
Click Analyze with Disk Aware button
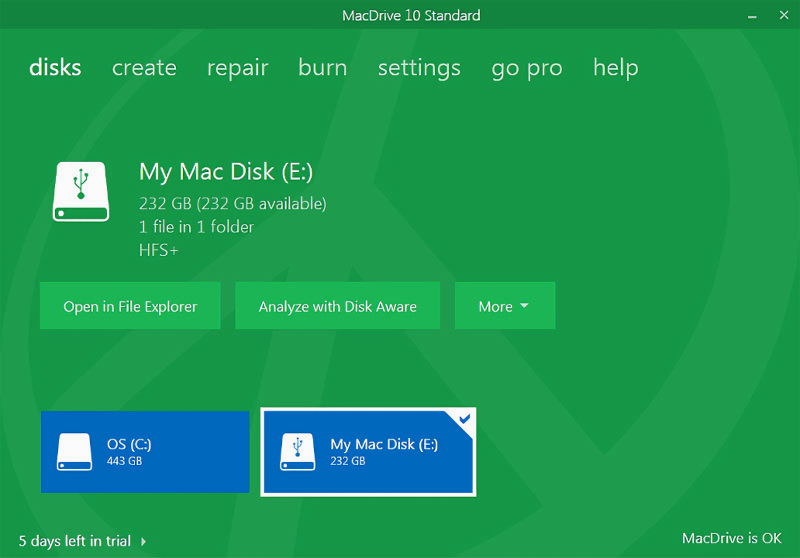point(337,306)
